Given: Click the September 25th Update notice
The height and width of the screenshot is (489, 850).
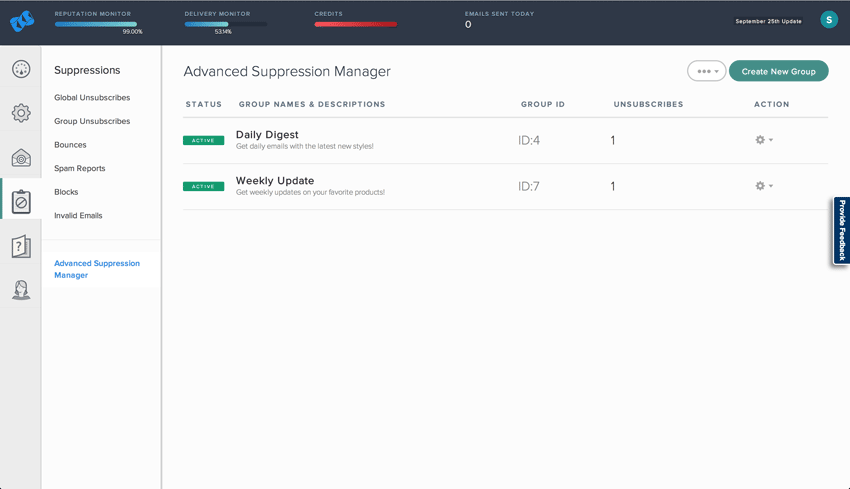Looking at the screenshot, I should [768, 21].
